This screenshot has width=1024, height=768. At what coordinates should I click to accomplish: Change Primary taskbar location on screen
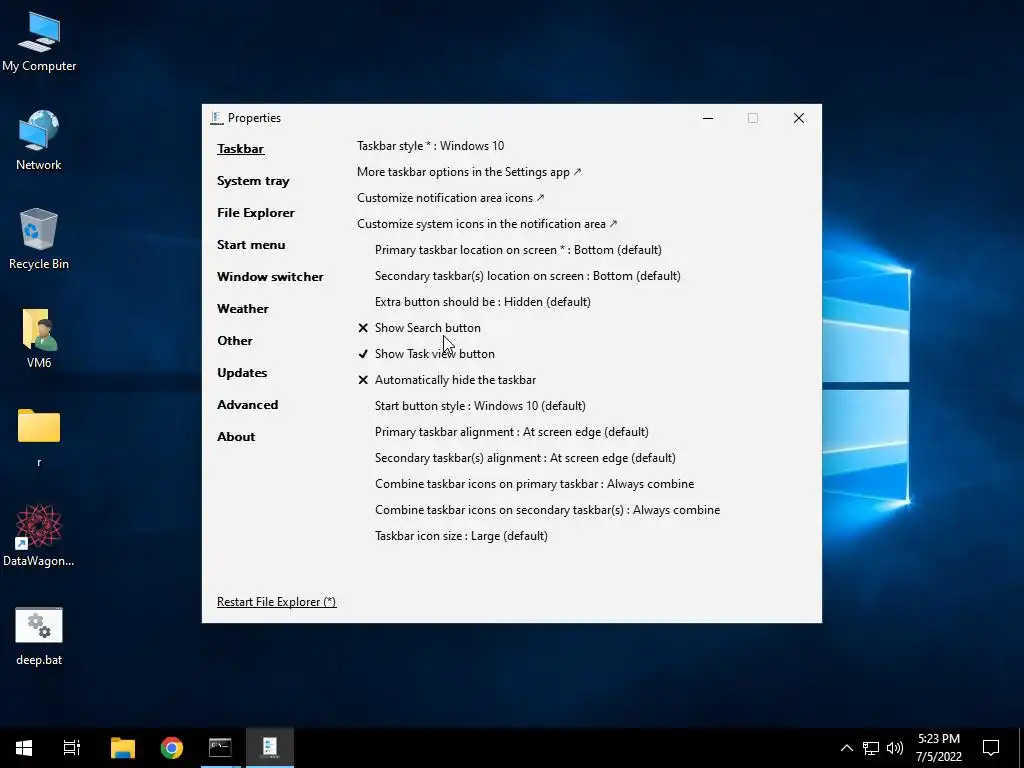(x=518, y=250)
